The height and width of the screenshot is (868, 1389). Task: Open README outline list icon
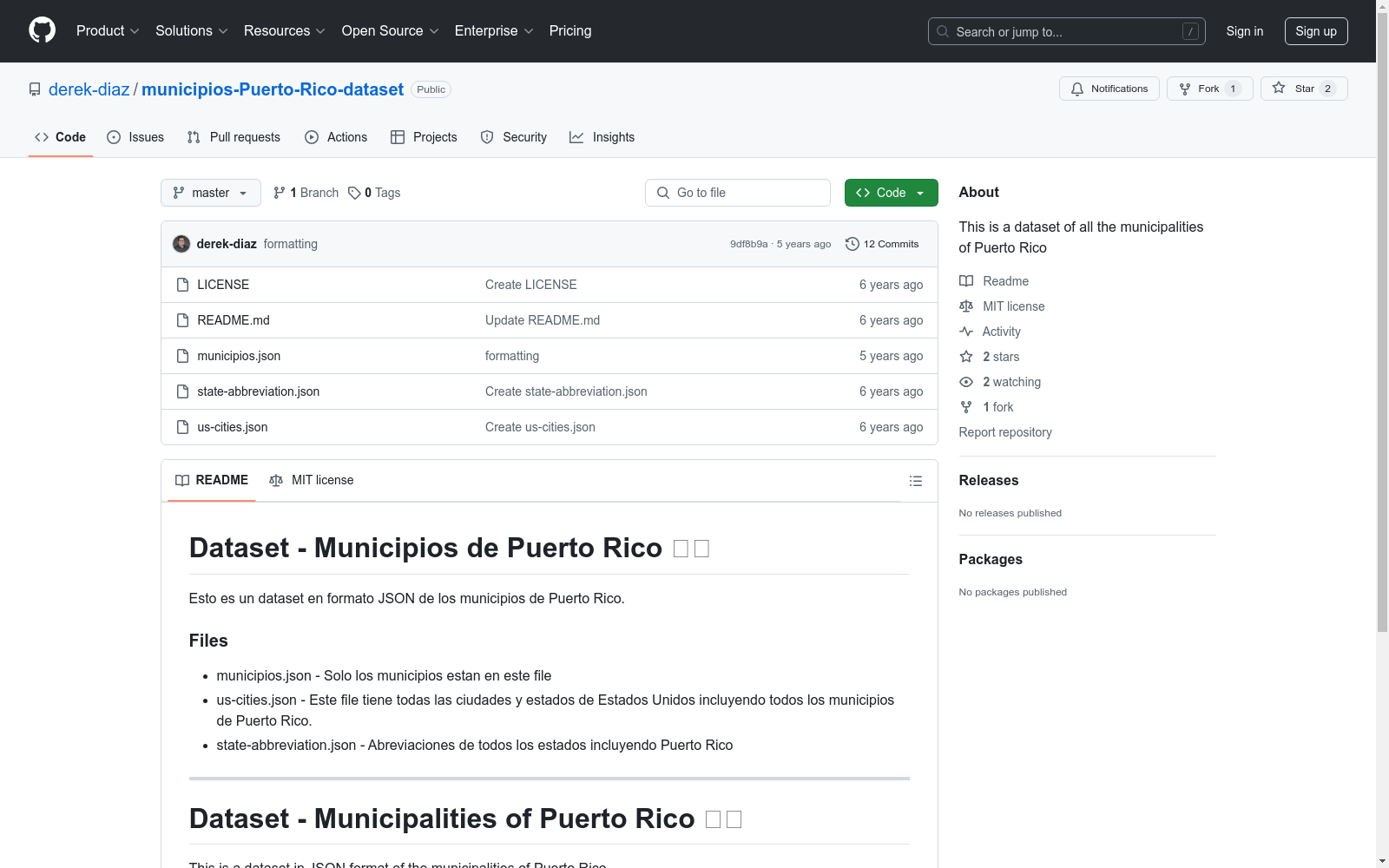click(915, 481)
